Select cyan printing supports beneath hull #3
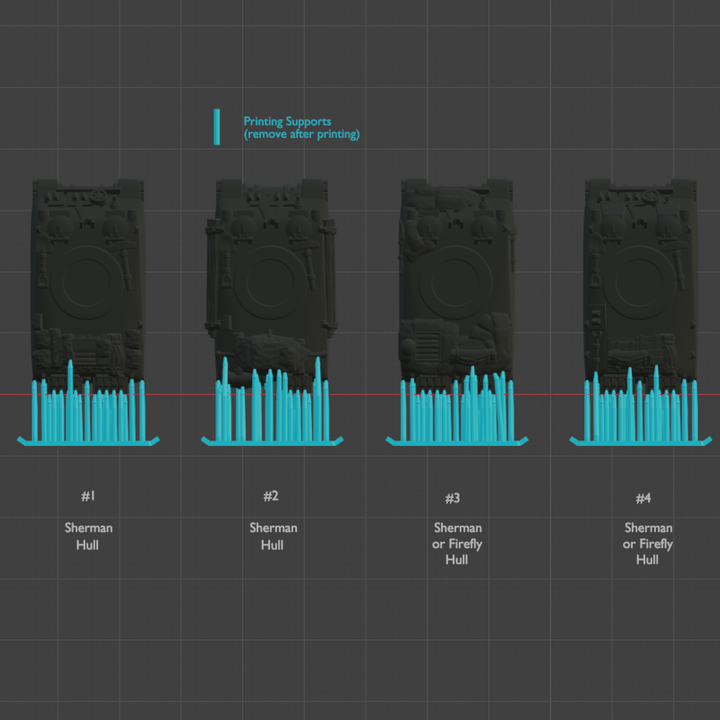 [456, 415]
